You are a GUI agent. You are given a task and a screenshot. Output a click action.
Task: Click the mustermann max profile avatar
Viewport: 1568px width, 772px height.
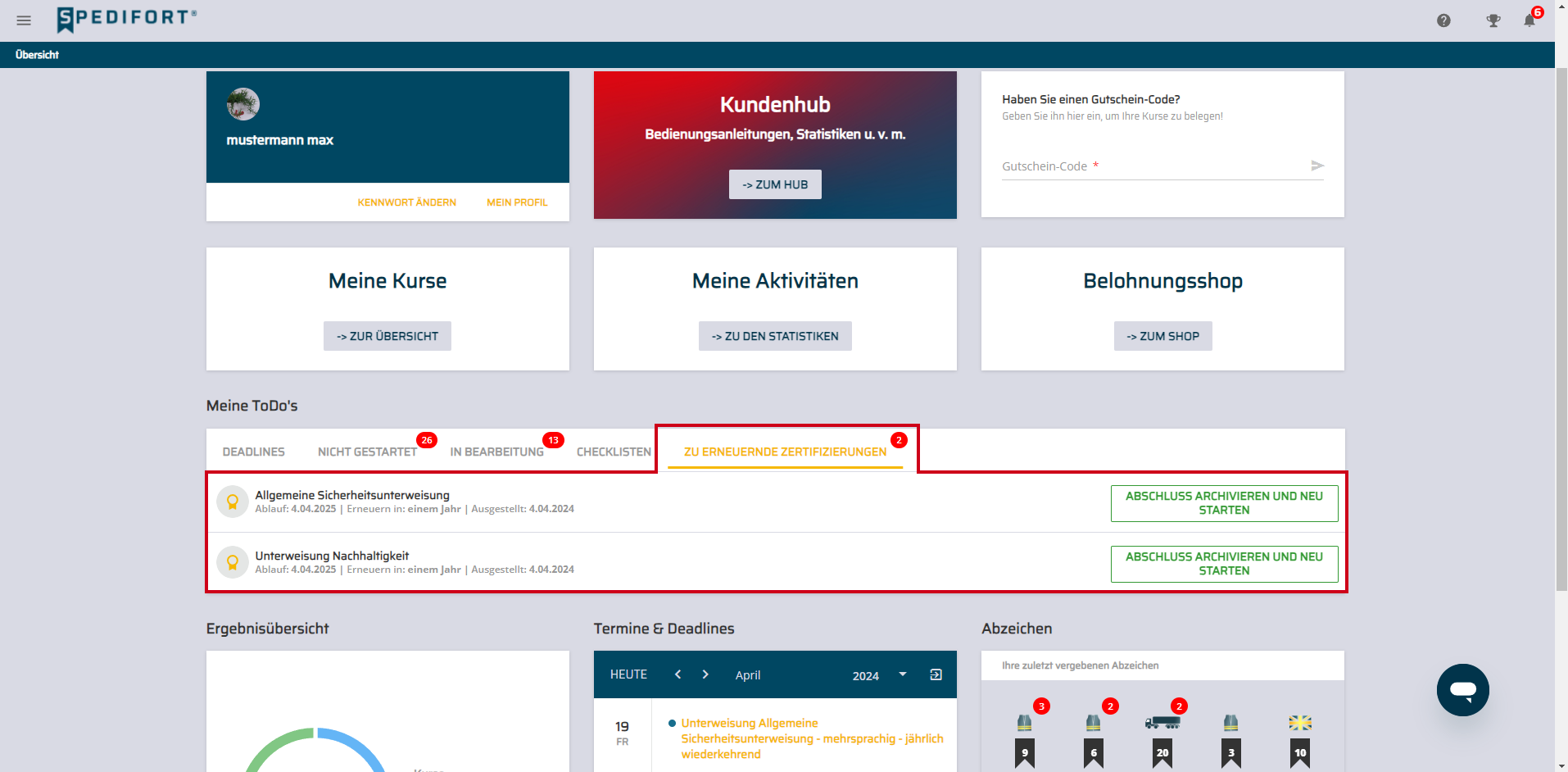point(243,104)
